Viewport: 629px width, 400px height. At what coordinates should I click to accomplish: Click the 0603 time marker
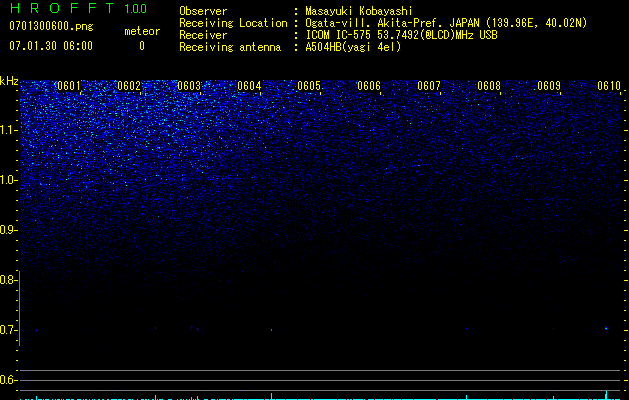click(x=189, y=86)
